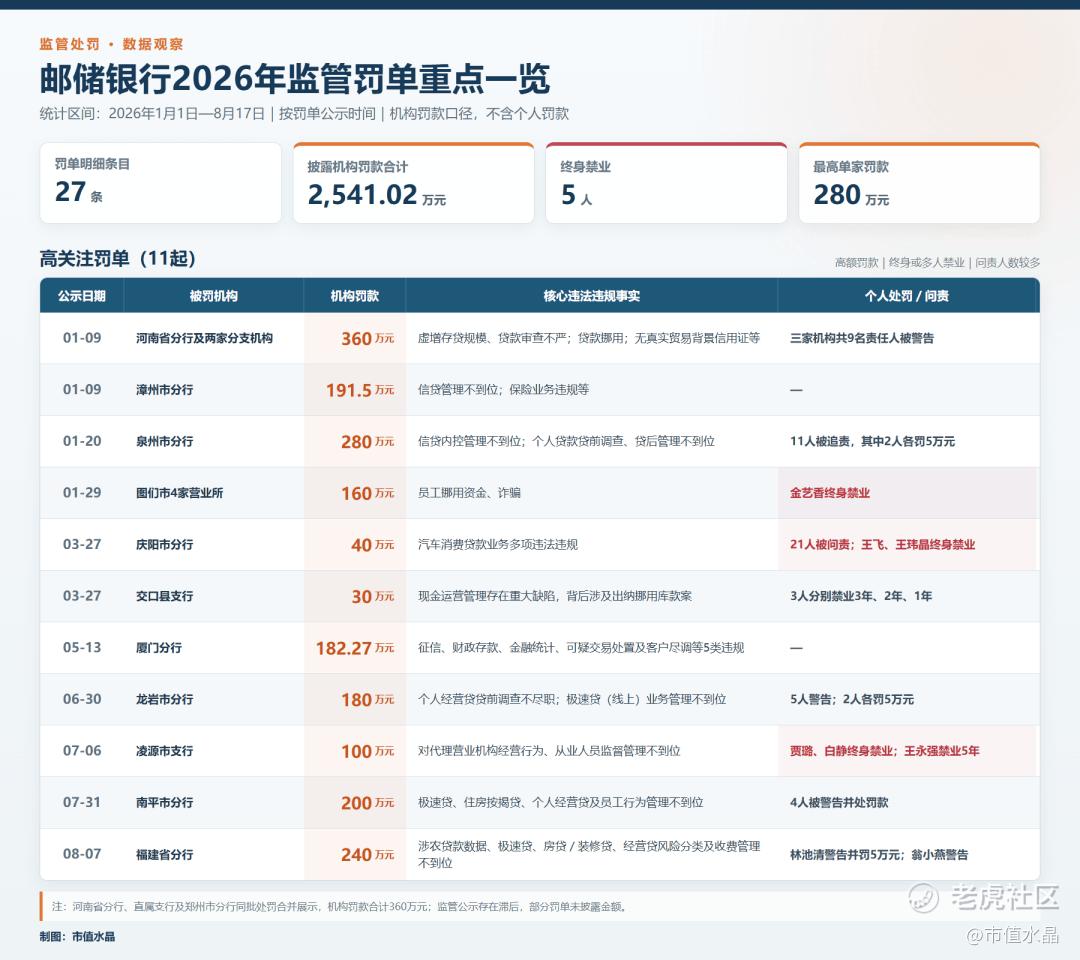The height and width of the screenshot is (960, 1080).
Task: Click the 高额罚款｜终身或多人禁业 legend text
Action: click(x=937, y=262)
